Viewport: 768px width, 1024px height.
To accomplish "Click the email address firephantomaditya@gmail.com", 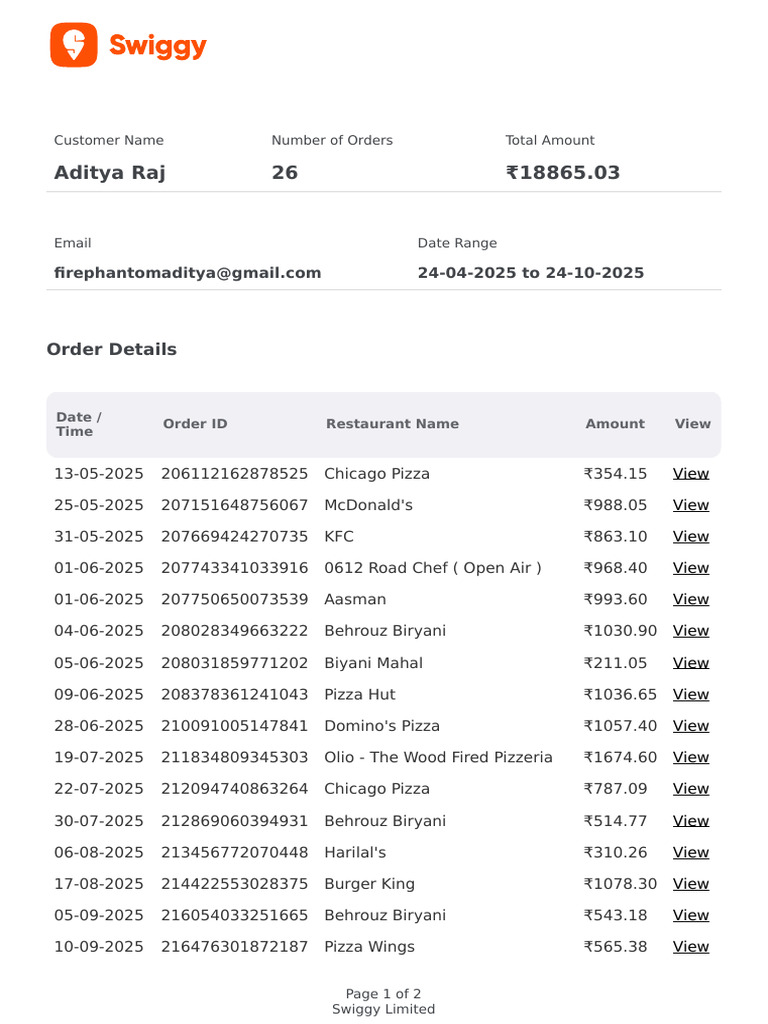I will click(187, 273).
